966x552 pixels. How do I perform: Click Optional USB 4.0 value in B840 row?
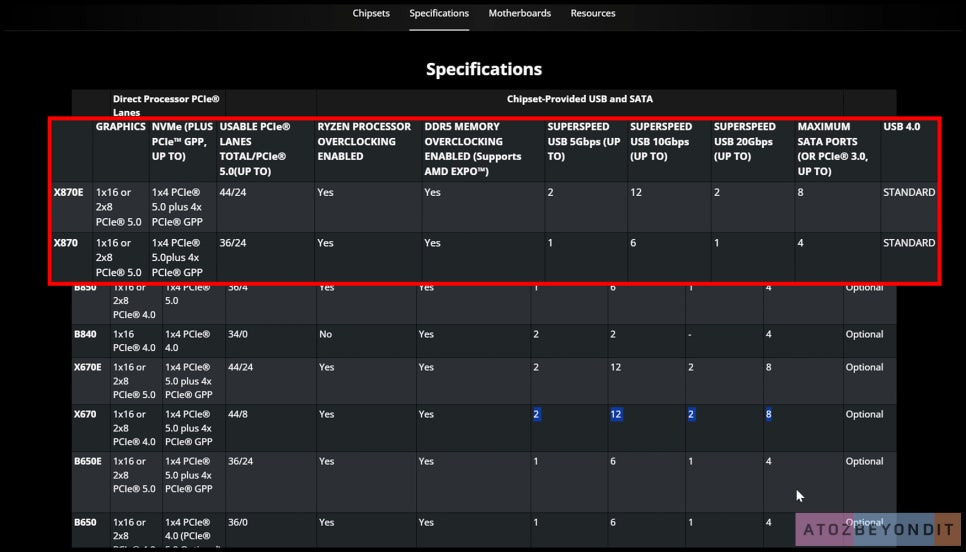coord(864,334)
